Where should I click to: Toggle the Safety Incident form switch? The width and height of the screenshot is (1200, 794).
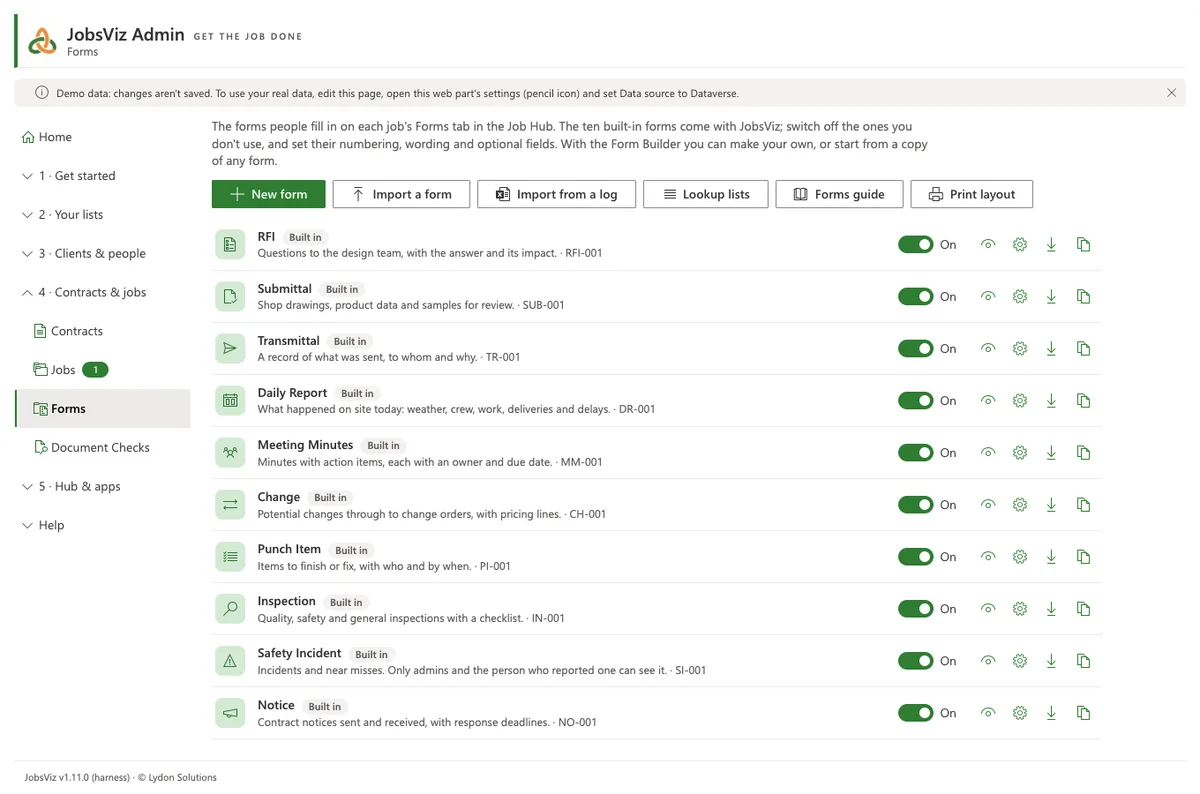click(x=915, y=660)
